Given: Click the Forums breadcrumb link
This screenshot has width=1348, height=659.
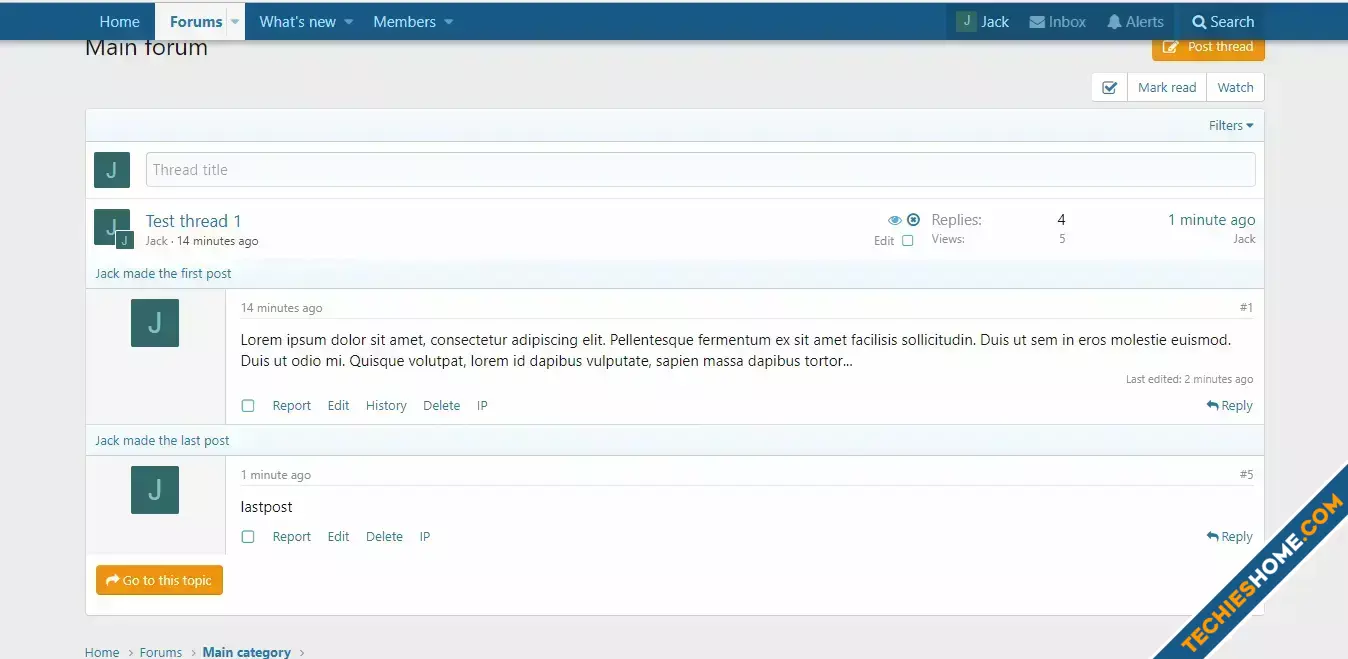Looking at the screenshot, I should point(161,652).
